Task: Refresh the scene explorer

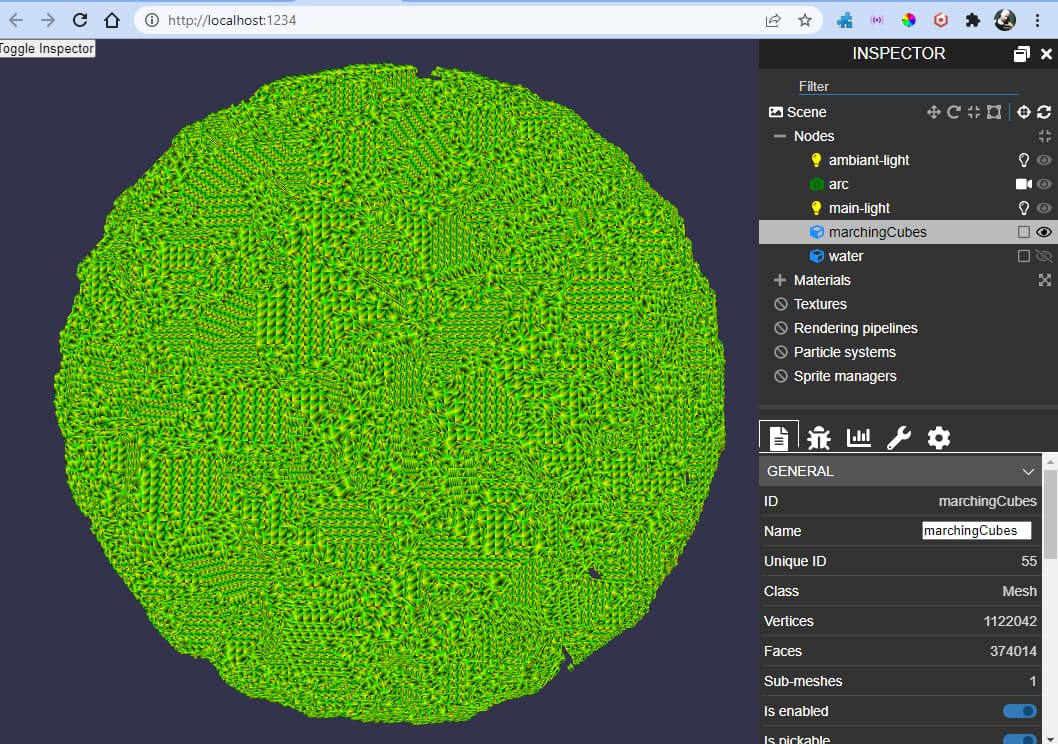Action: pyautogui.click(x=1044, y=112)
